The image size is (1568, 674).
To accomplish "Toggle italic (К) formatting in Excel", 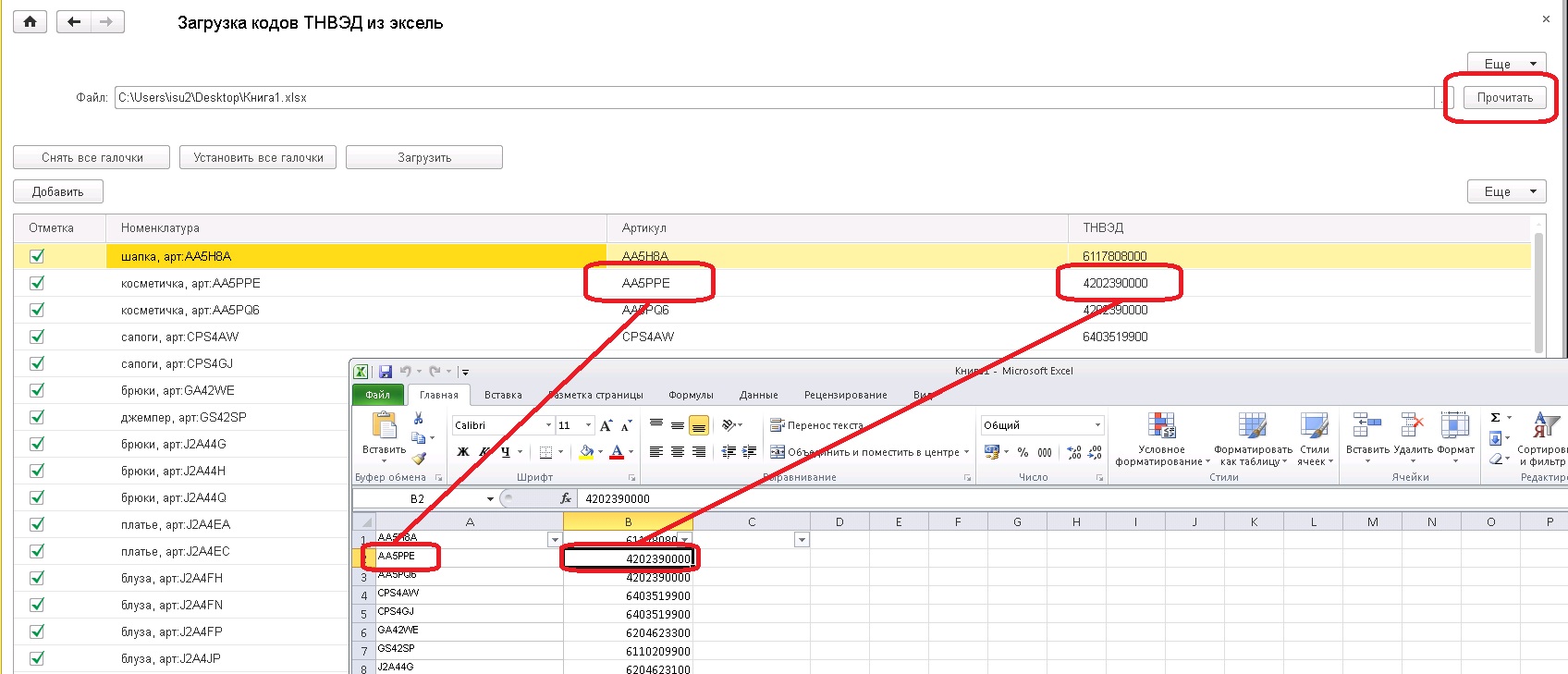I will tap(484, 452).
